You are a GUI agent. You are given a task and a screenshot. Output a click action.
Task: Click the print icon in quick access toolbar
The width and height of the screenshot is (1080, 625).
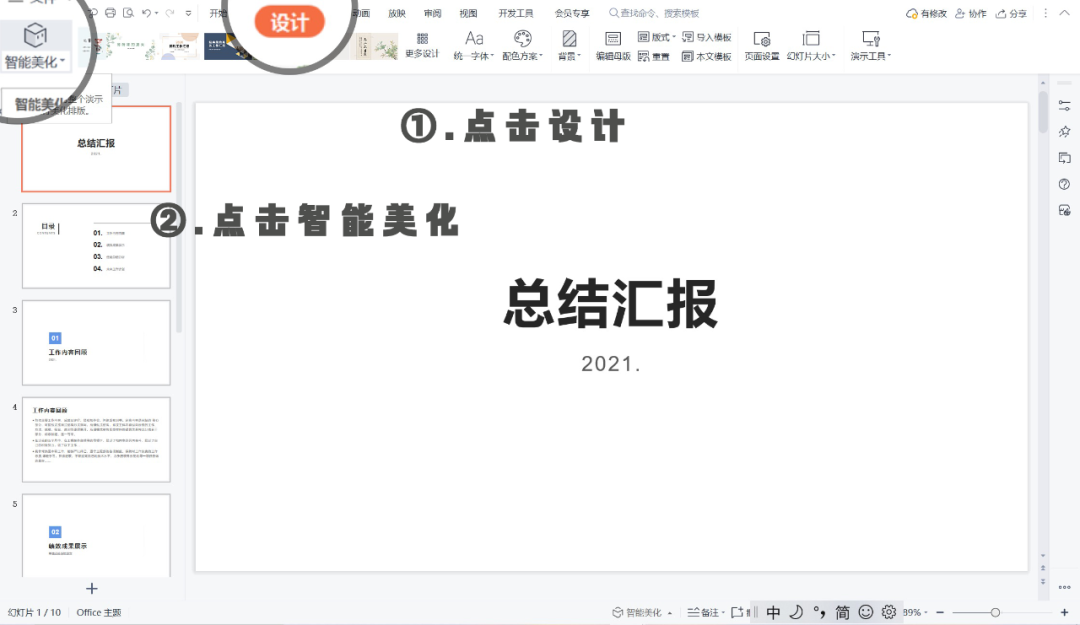coord(110,13)
